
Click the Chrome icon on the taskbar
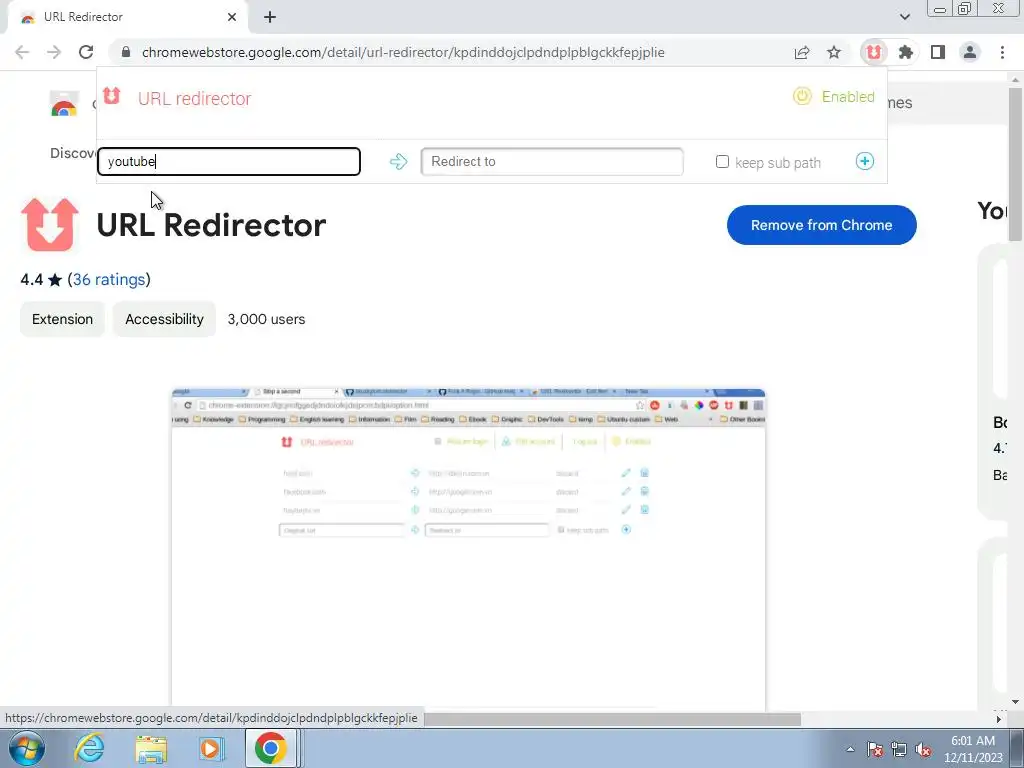[x=270, y=748]
